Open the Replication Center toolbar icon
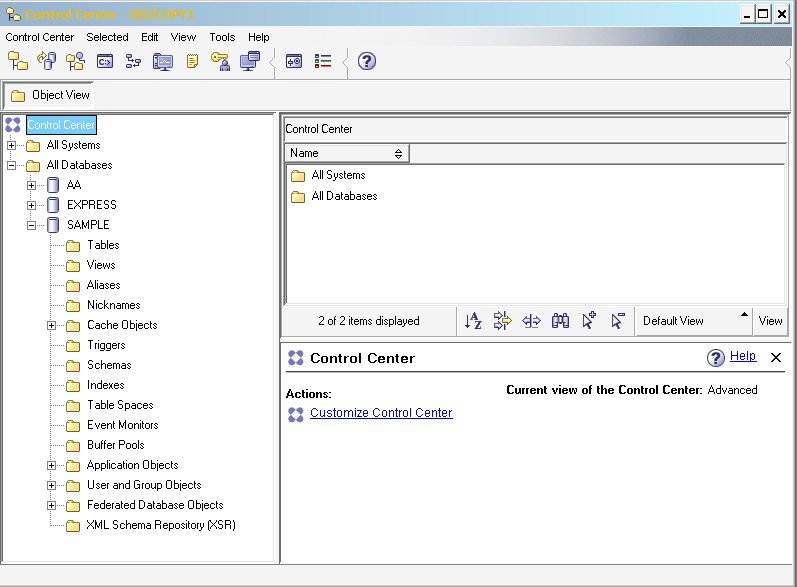The image size is (797, 587). tap(47, 61)
